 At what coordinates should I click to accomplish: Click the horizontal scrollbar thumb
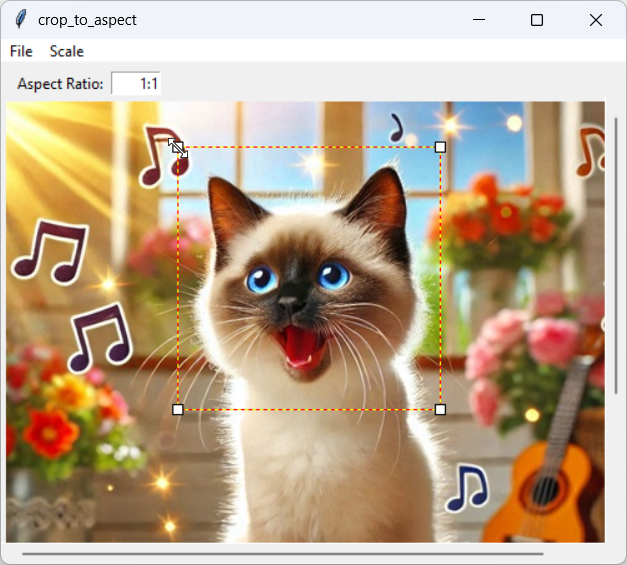[283, 554]
